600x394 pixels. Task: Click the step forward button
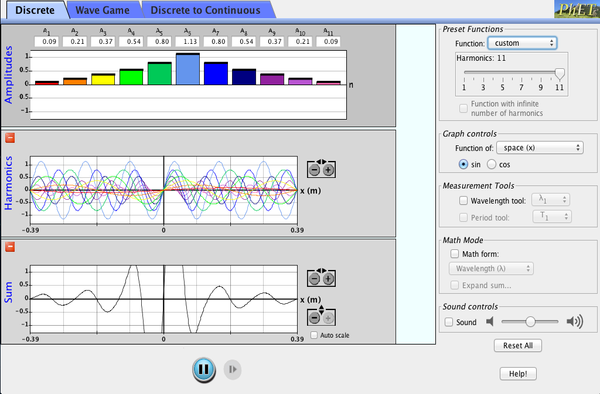[232, 369]
